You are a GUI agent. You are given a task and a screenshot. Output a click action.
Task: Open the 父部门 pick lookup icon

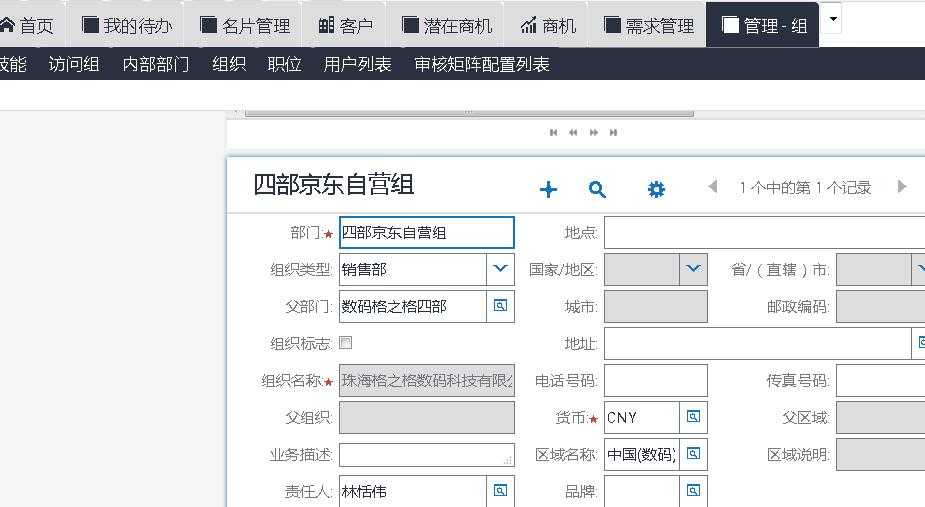coord(500,306)
